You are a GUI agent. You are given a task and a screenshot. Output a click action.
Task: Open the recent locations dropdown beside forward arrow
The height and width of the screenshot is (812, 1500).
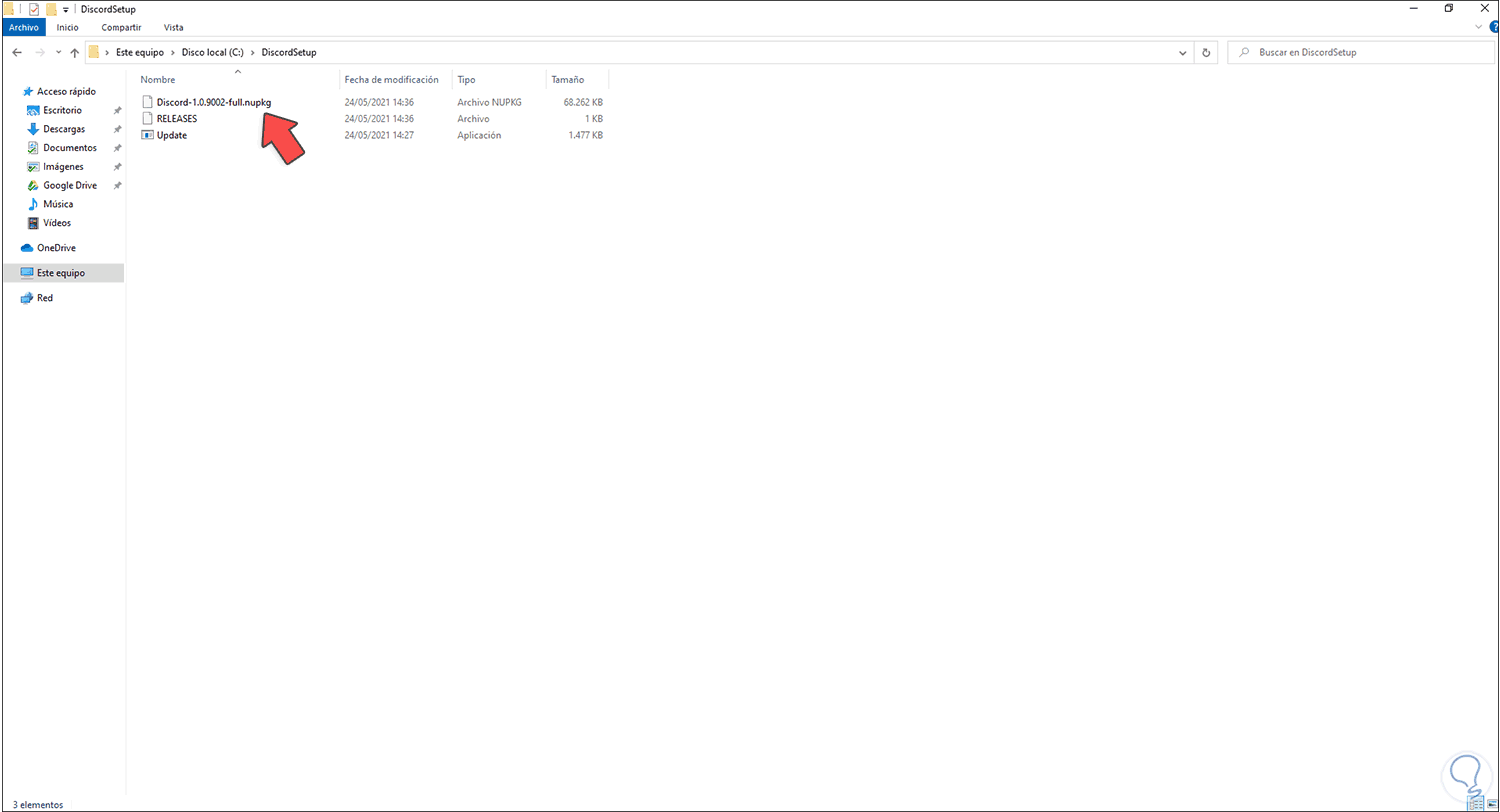pyautogui.click(x=58, y=52)
